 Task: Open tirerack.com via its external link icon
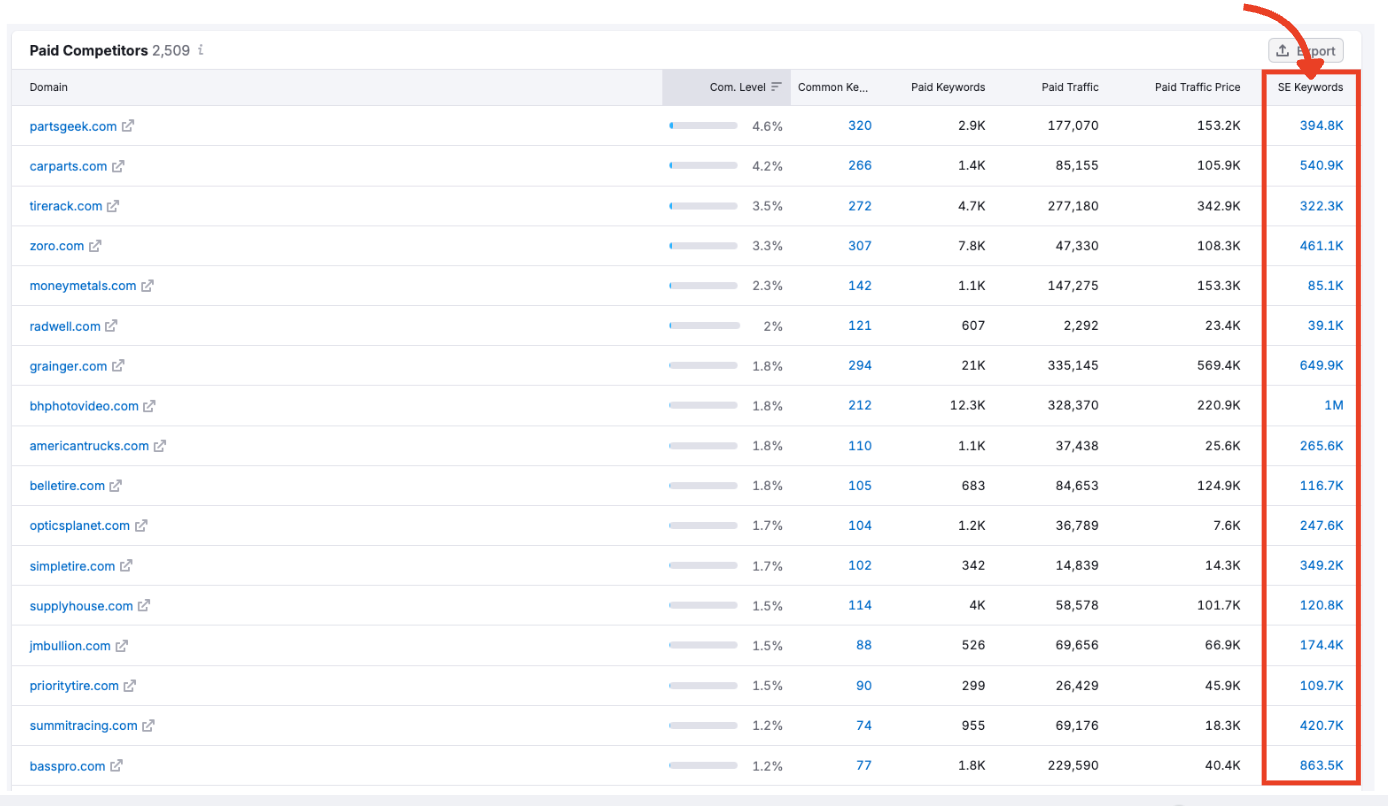pyautogui.click(x=114, y=206)
